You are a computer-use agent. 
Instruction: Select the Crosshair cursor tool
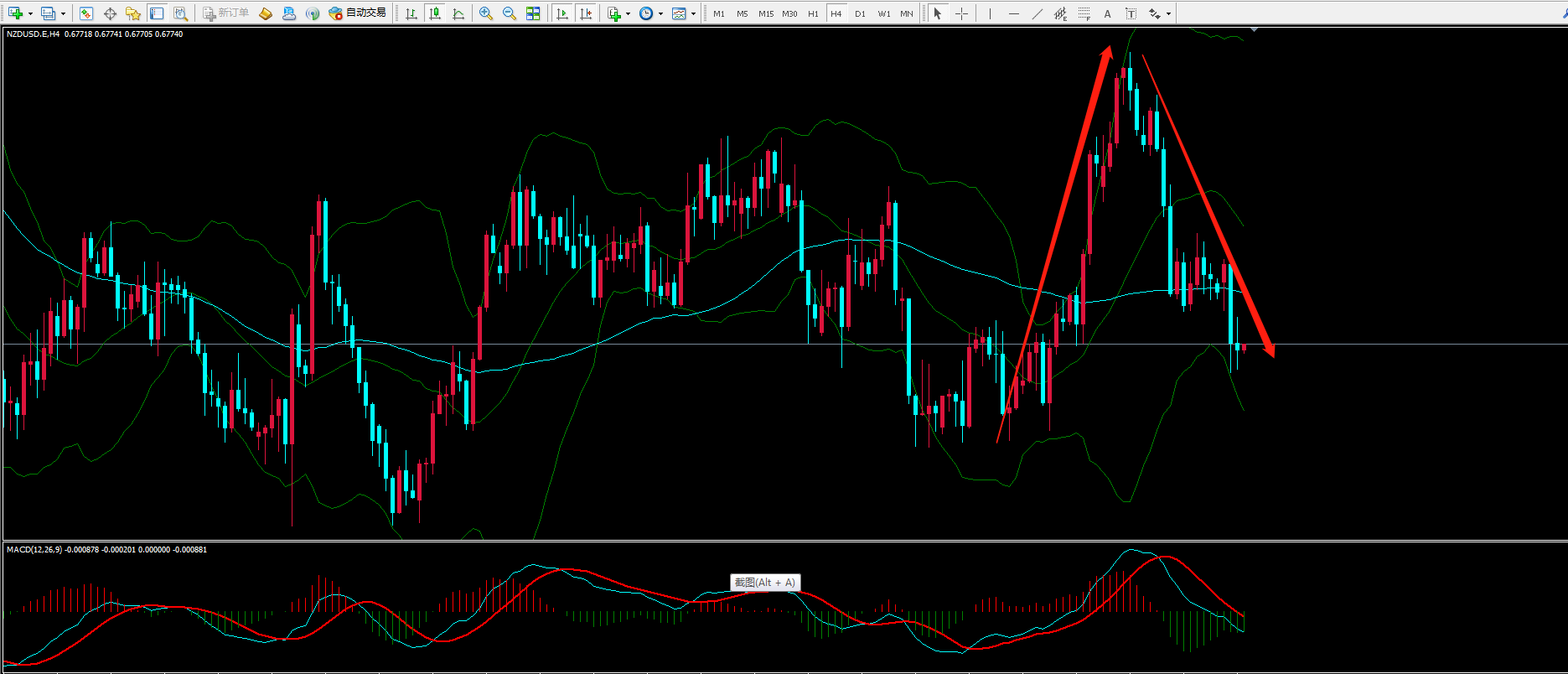[961, 13]
